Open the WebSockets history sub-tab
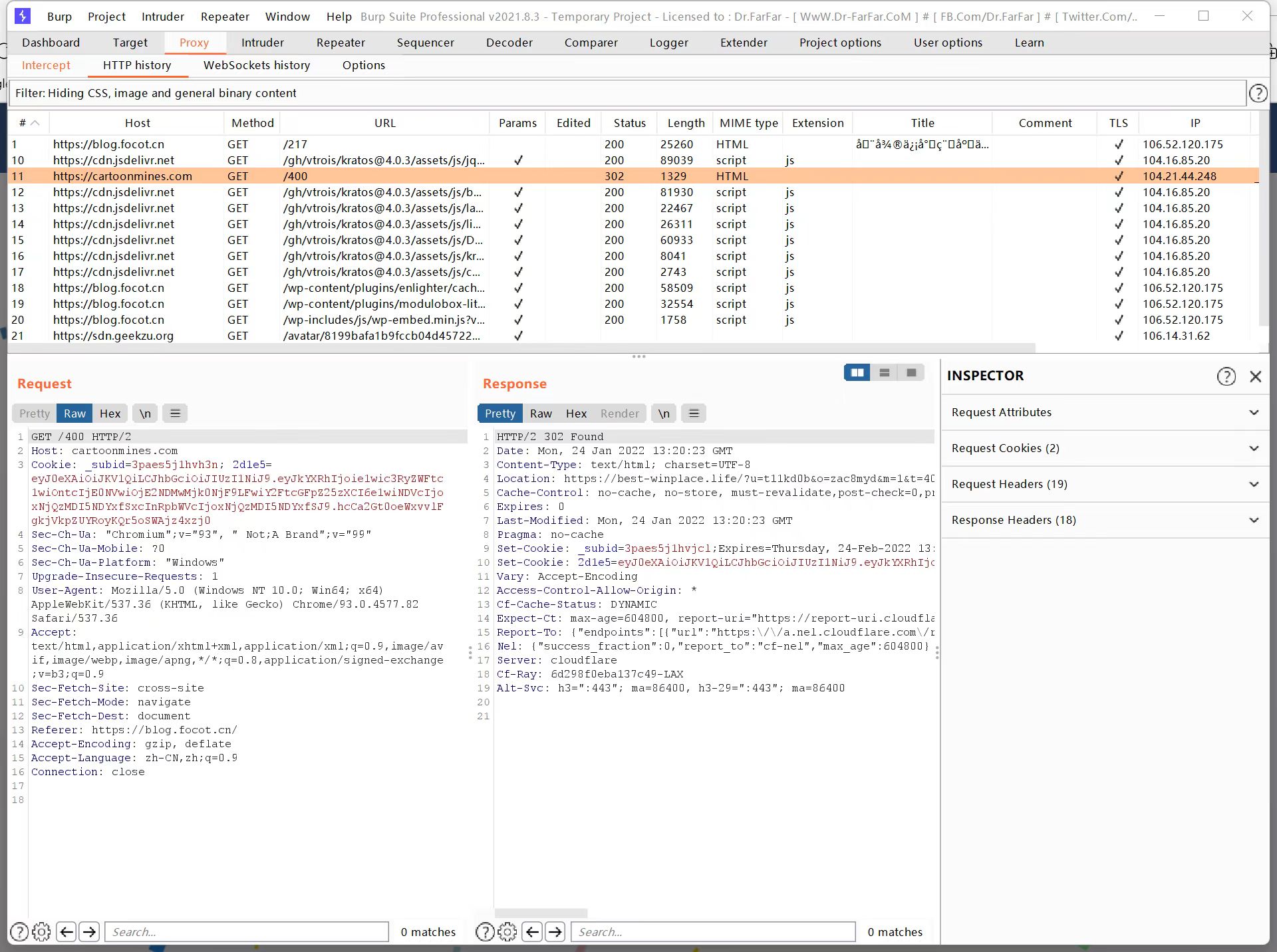1277x952 pixels. pos(257,65)
